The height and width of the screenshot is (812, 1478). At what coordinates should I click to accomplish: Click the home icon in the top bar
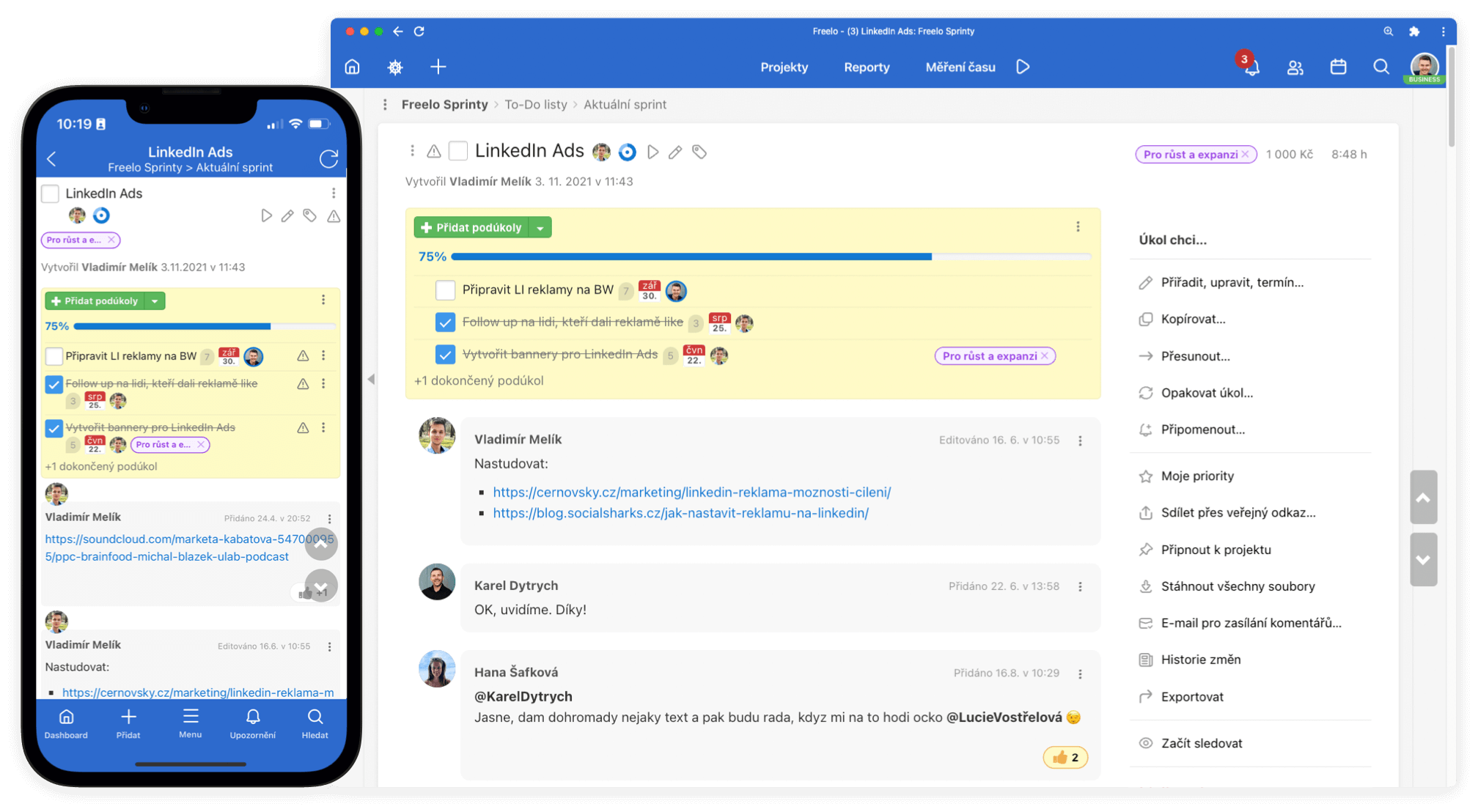(352, 67)
